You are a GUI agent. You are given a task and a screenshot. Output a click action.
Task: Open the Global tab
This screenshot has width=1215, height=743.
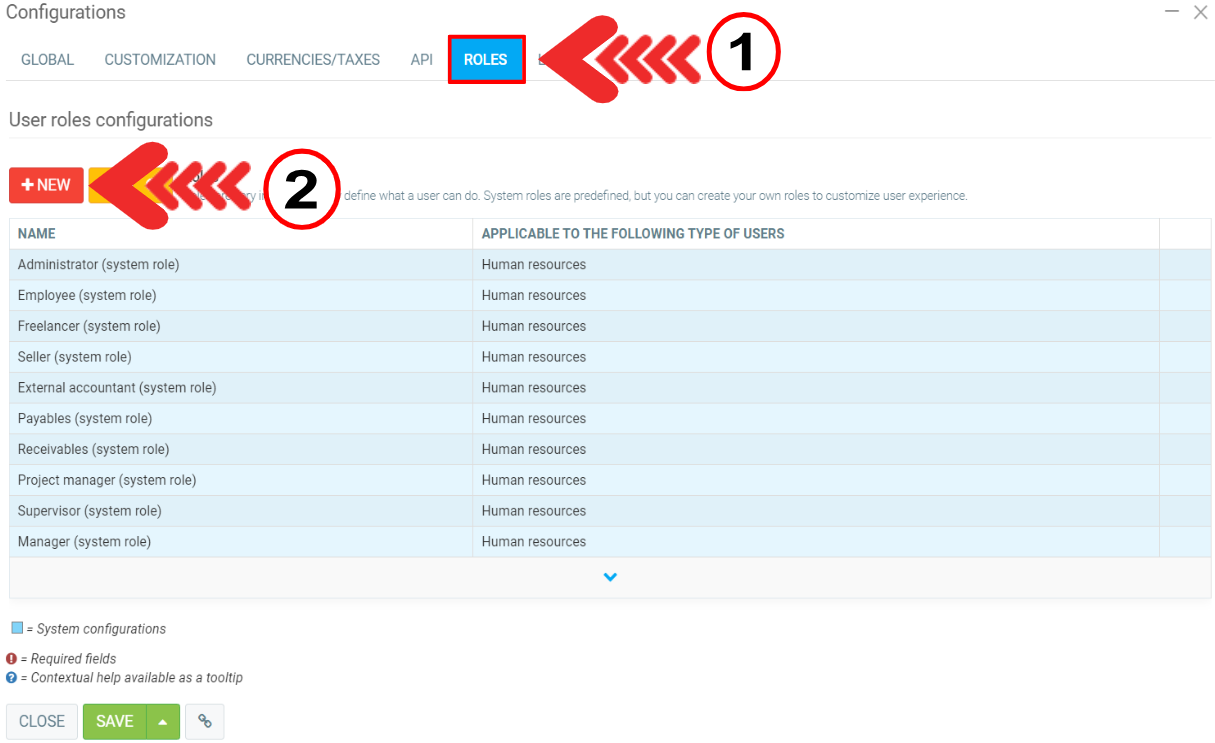[47, 60]
